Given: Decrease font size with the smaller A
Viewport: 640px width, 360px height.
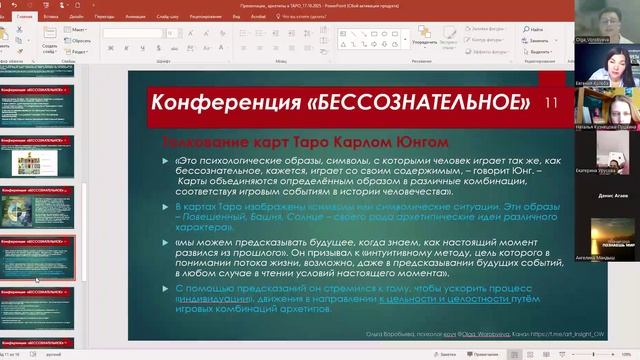Looking at the screenshot, I should (206, 33).
